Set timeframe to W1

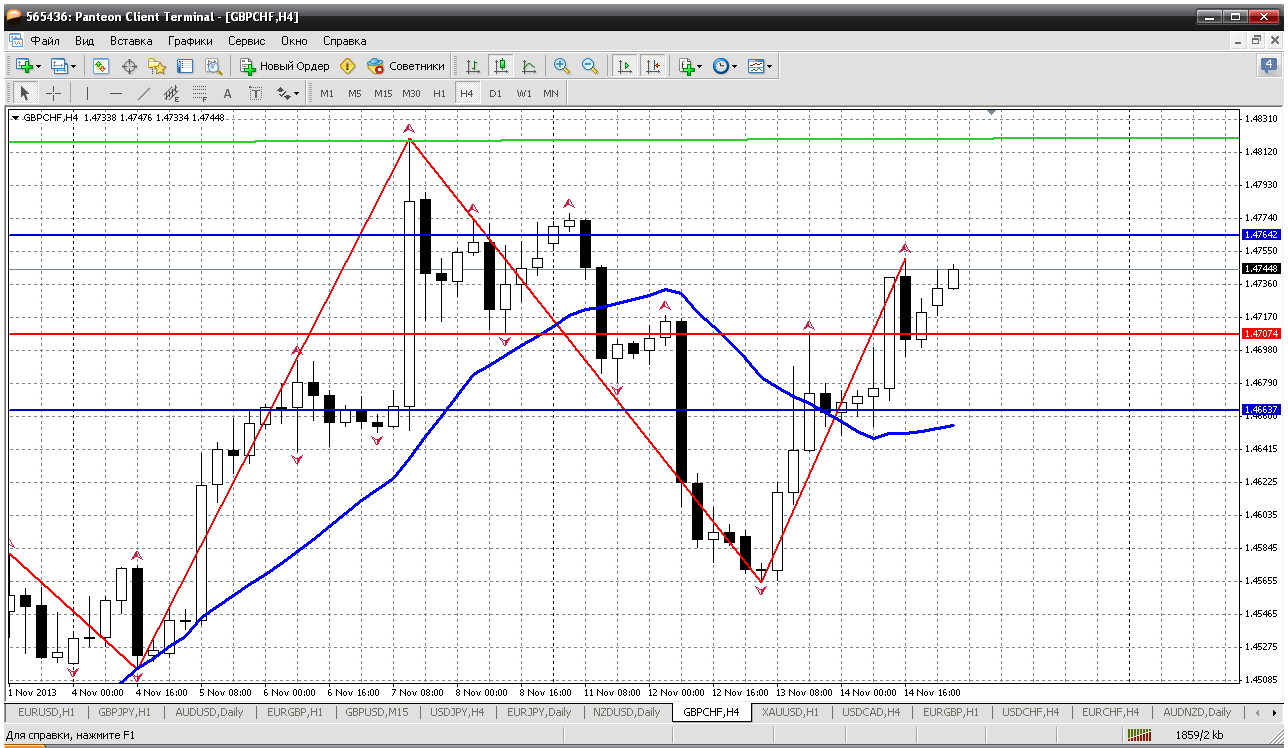[x=523, y=93]
